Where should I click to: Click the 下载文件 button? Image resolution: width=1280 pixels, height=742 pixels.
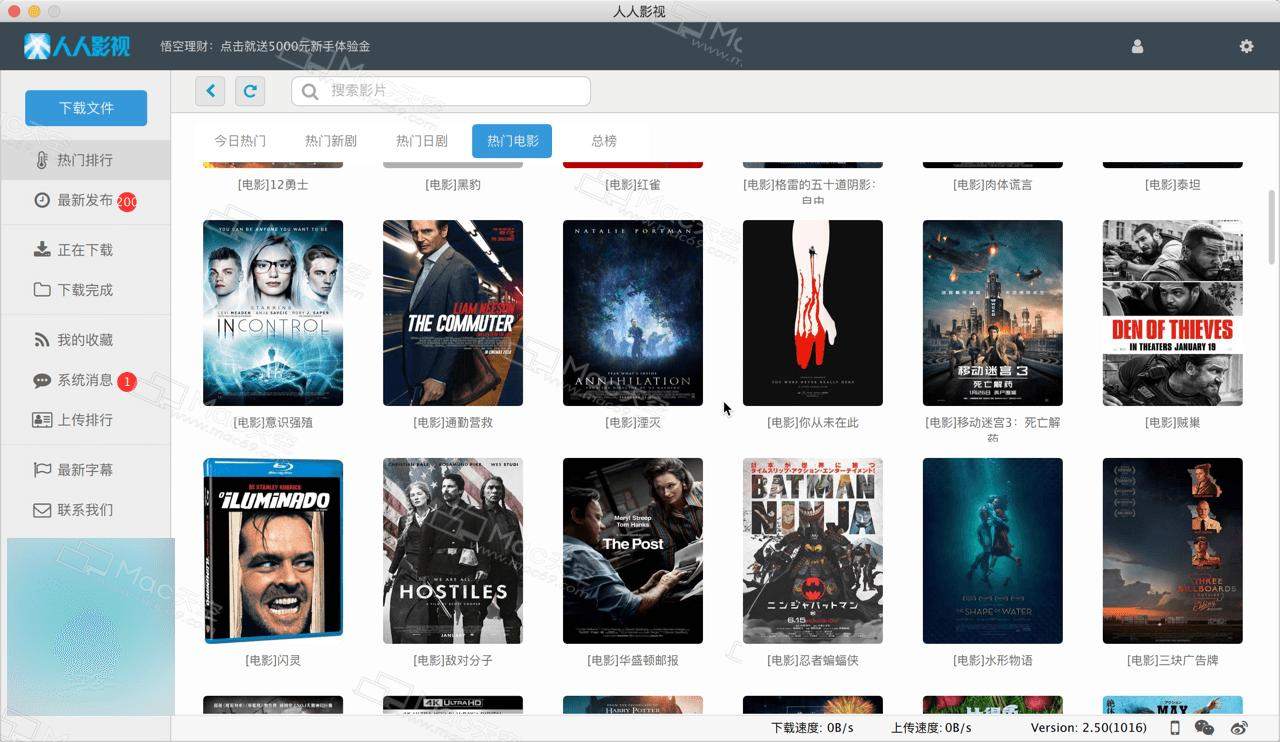click(86, 108)
